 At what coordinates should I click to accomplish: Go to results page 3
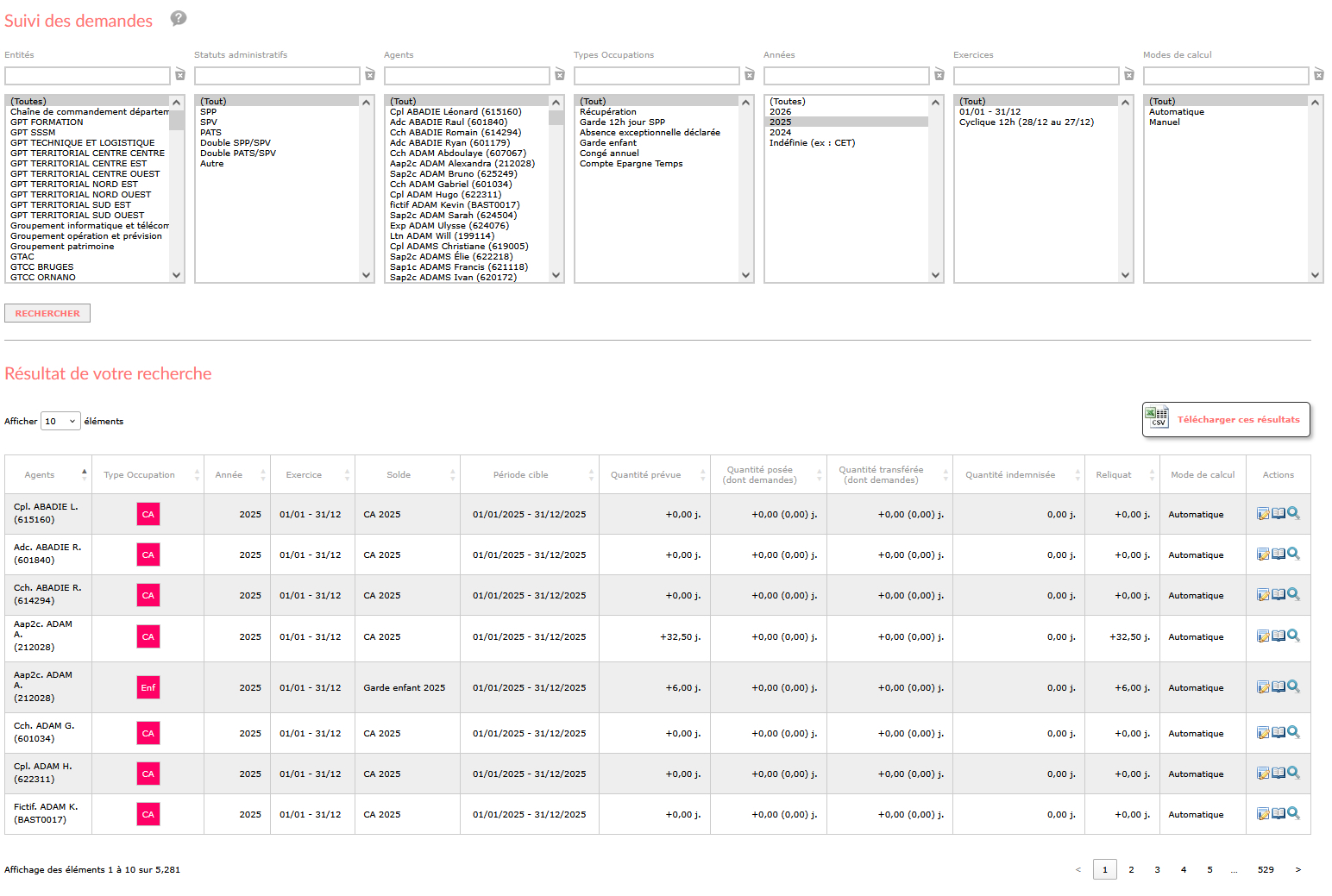pyautogui.click(x=1157, y=869)
